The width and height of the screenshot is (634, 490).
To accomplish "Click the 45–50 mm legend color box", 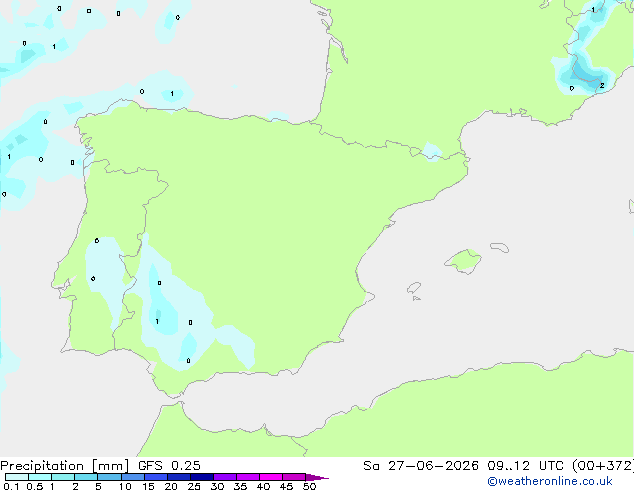I will [x=294, y=477].
